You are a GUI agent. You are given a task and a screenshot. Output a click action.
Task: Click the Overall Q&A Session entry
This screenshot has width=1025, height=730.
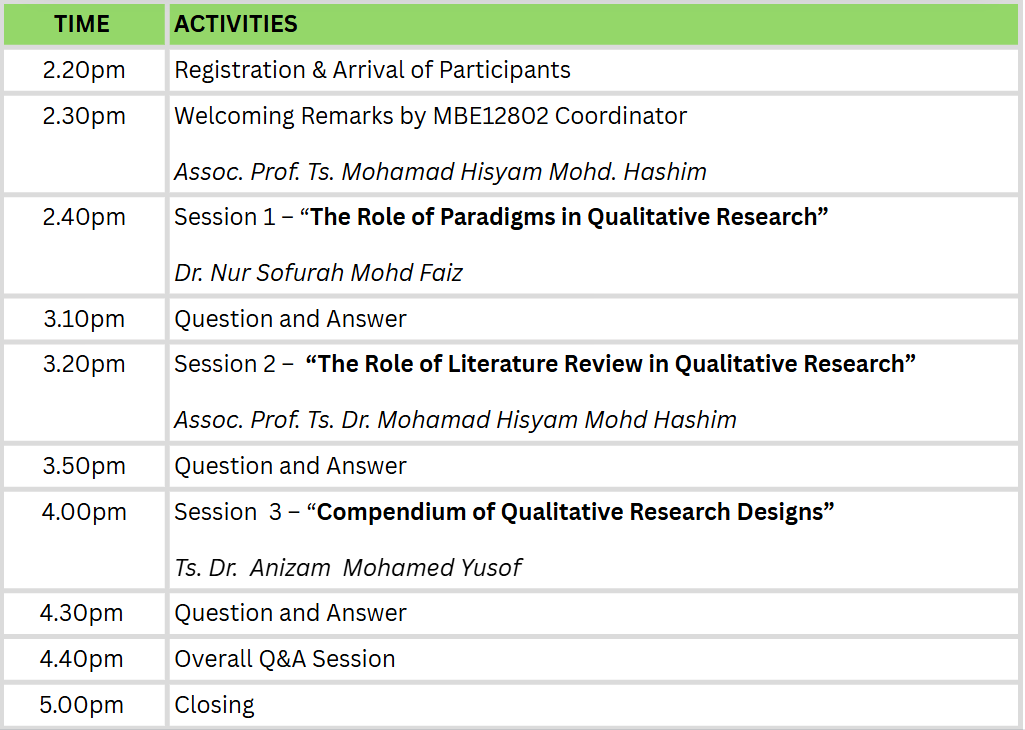[284, 659]
